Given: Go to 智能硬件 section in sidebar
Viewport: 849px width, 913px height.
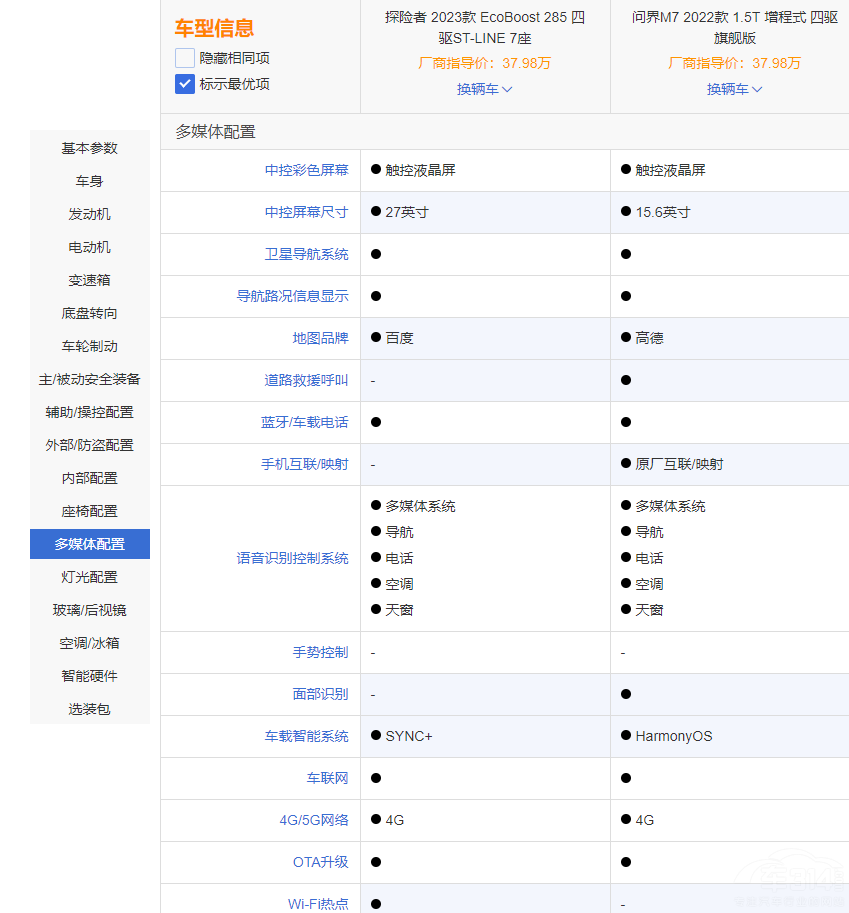Looking at the screenshot, I should tap(90, 676).
